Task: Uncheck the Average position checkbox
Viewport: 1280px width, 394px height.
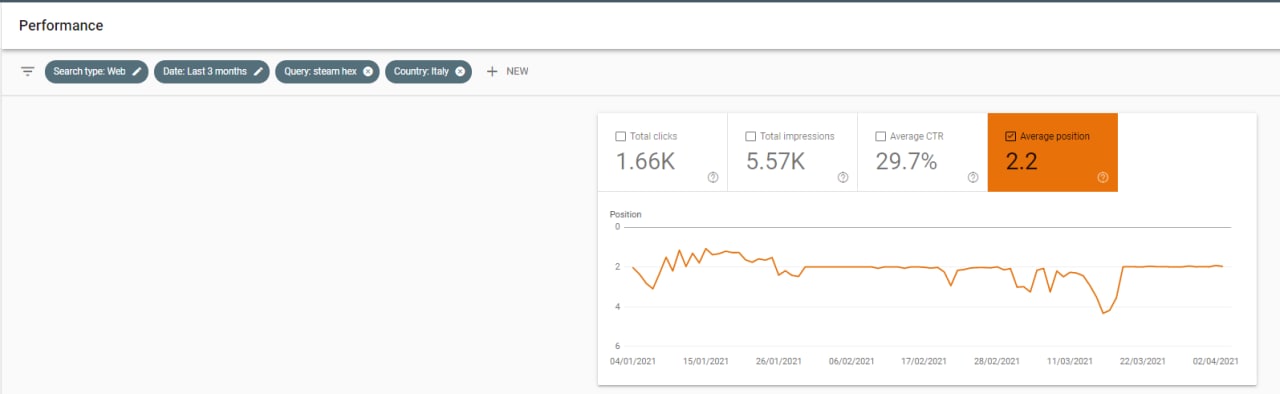Action: click(x=1011, y=136)
